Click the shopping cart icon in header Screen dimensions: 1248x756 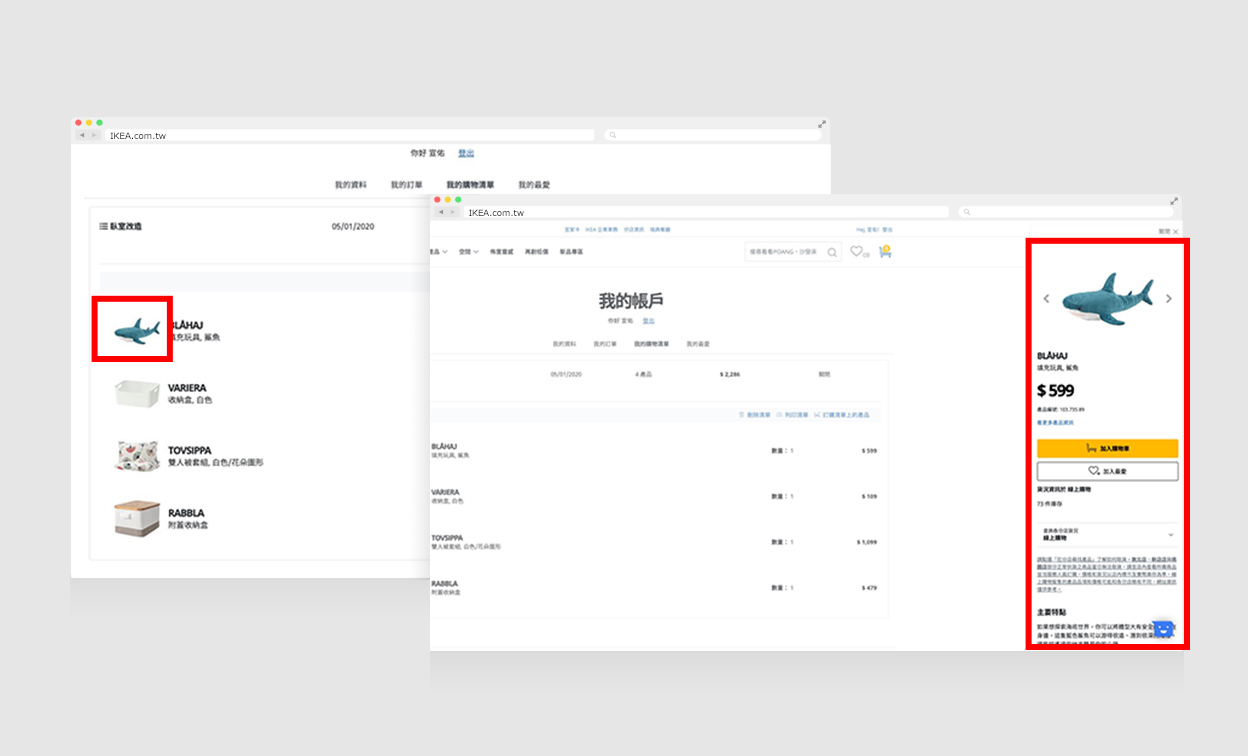point(884,252)
